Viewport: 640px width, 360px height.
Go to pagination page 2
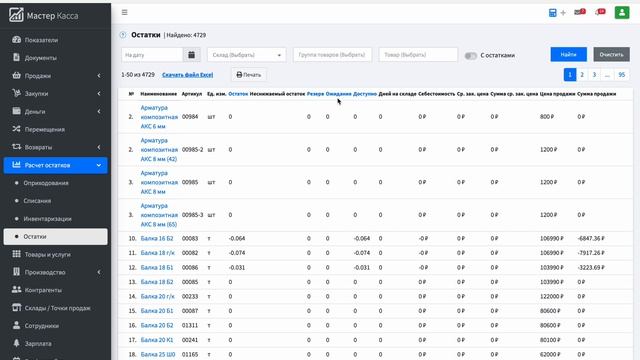click(x=582, y=75)
